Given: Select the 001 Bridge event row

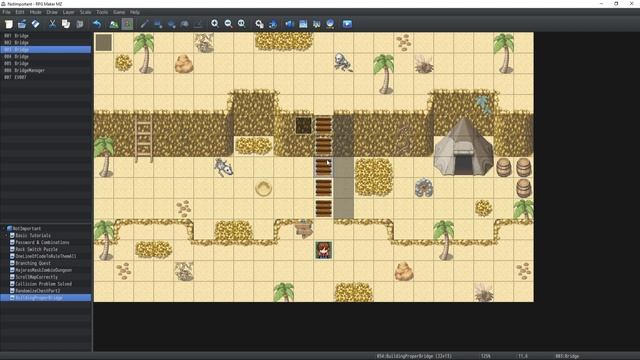Looking at the screenshot, I should coord(46,36).
